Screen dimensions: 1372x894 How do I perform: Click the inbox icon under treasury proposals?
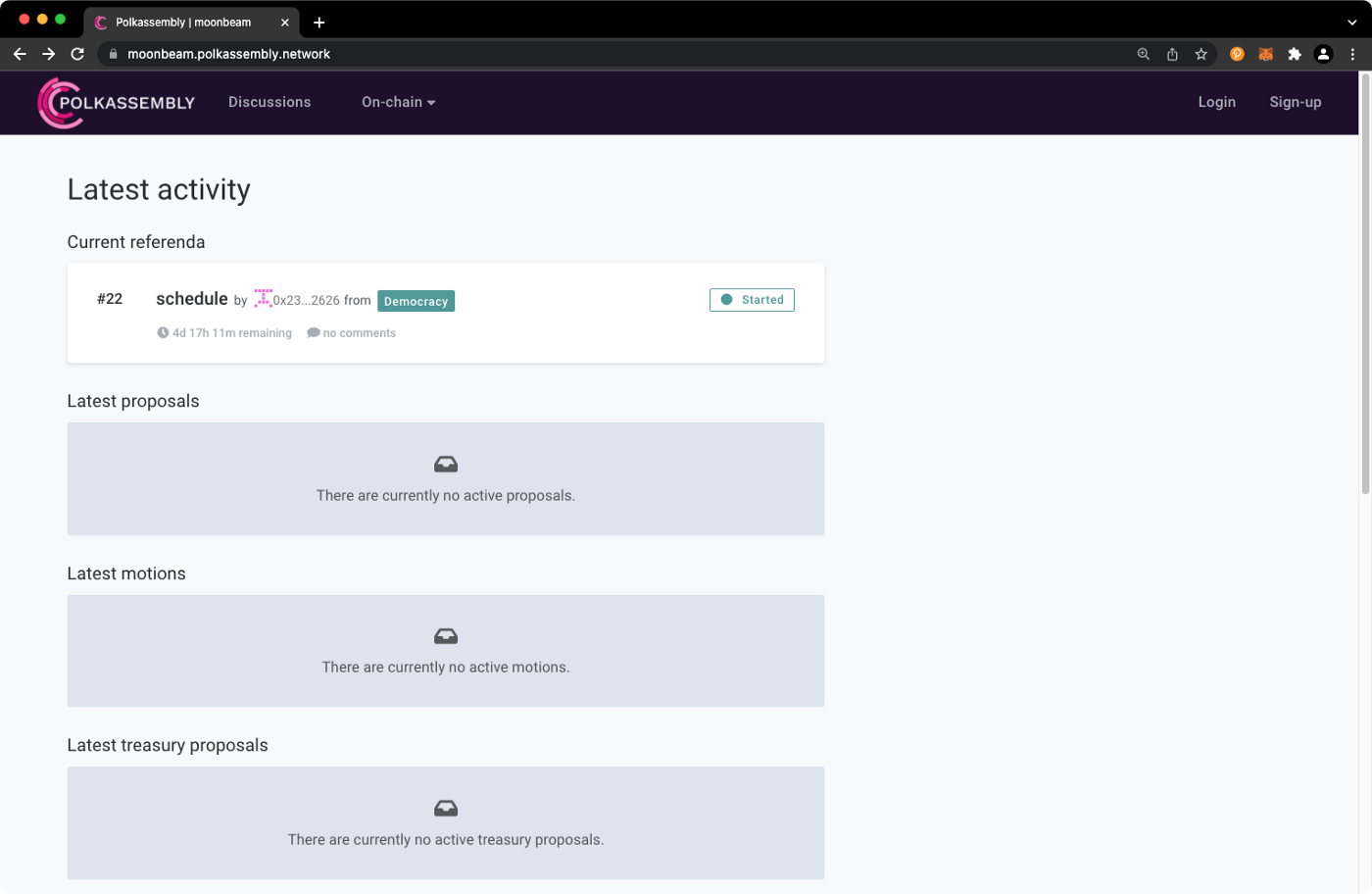446,808
